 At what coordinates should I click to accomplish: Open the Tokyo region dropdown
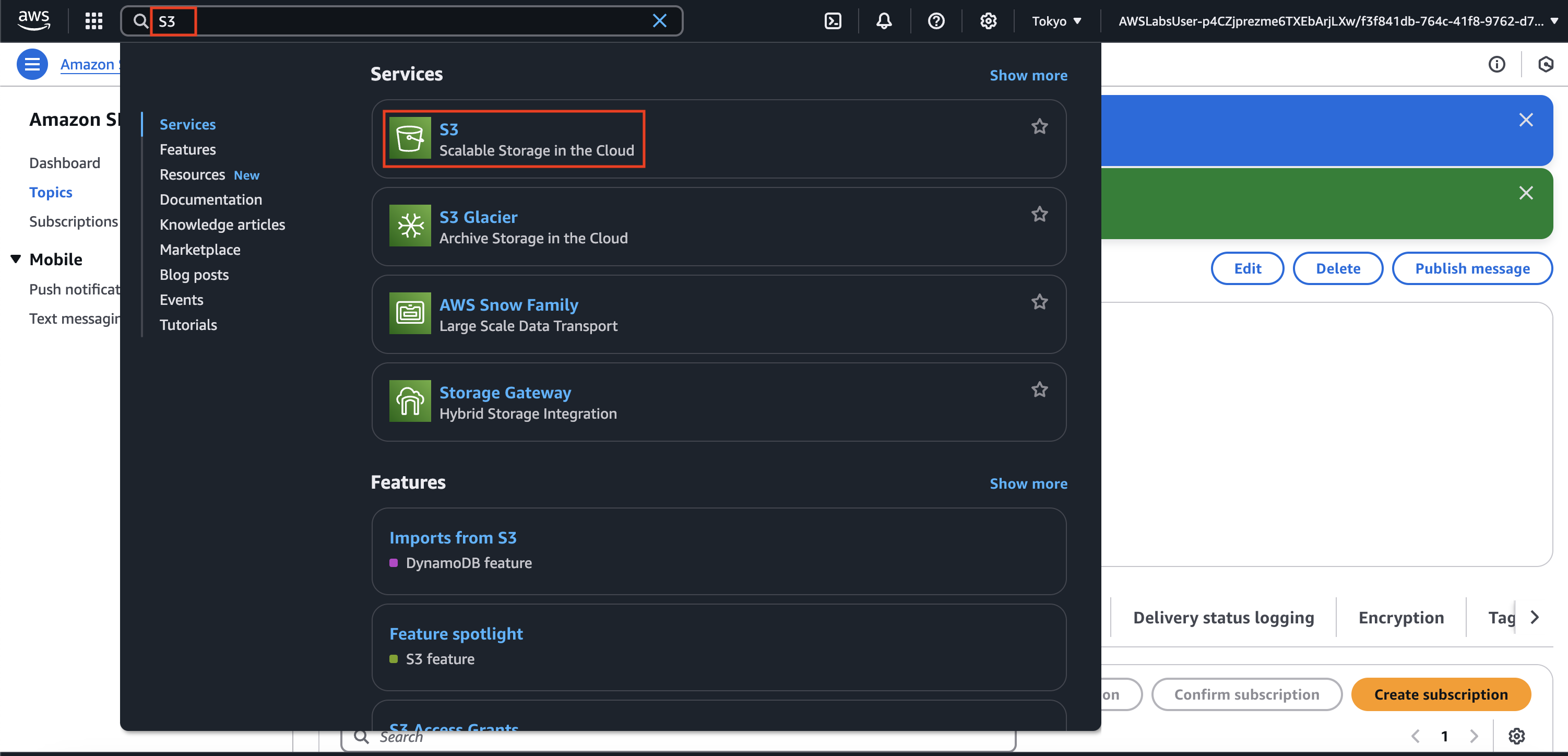coord(1056,21)
